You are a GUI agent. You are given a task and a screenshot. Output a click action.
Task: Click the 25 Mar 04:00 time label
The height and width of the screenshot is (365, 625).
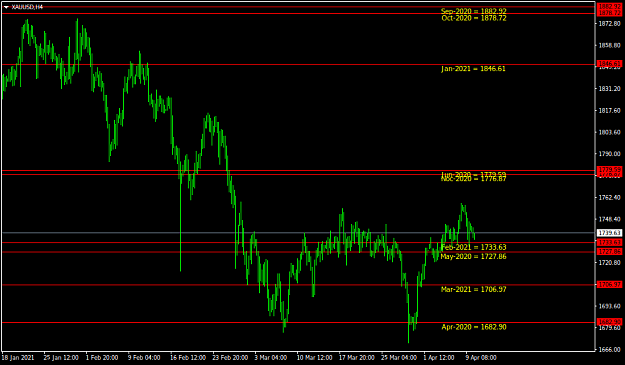click(x=399, y=357)
